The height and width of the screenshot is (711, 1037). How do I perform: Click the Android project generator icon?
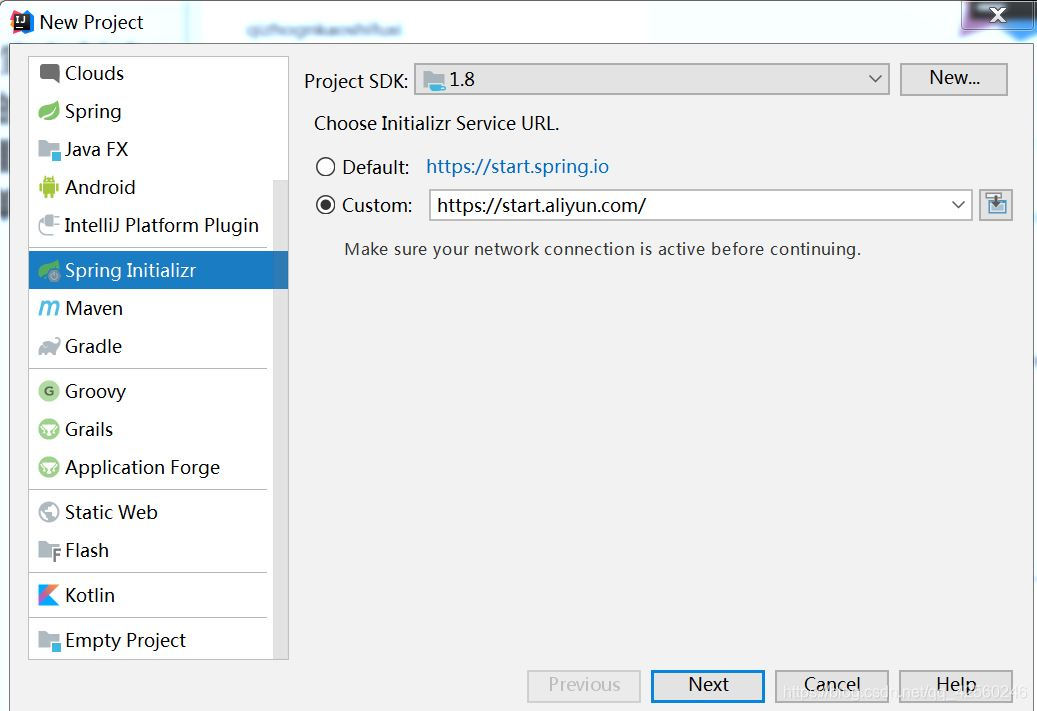click(48, 187)
